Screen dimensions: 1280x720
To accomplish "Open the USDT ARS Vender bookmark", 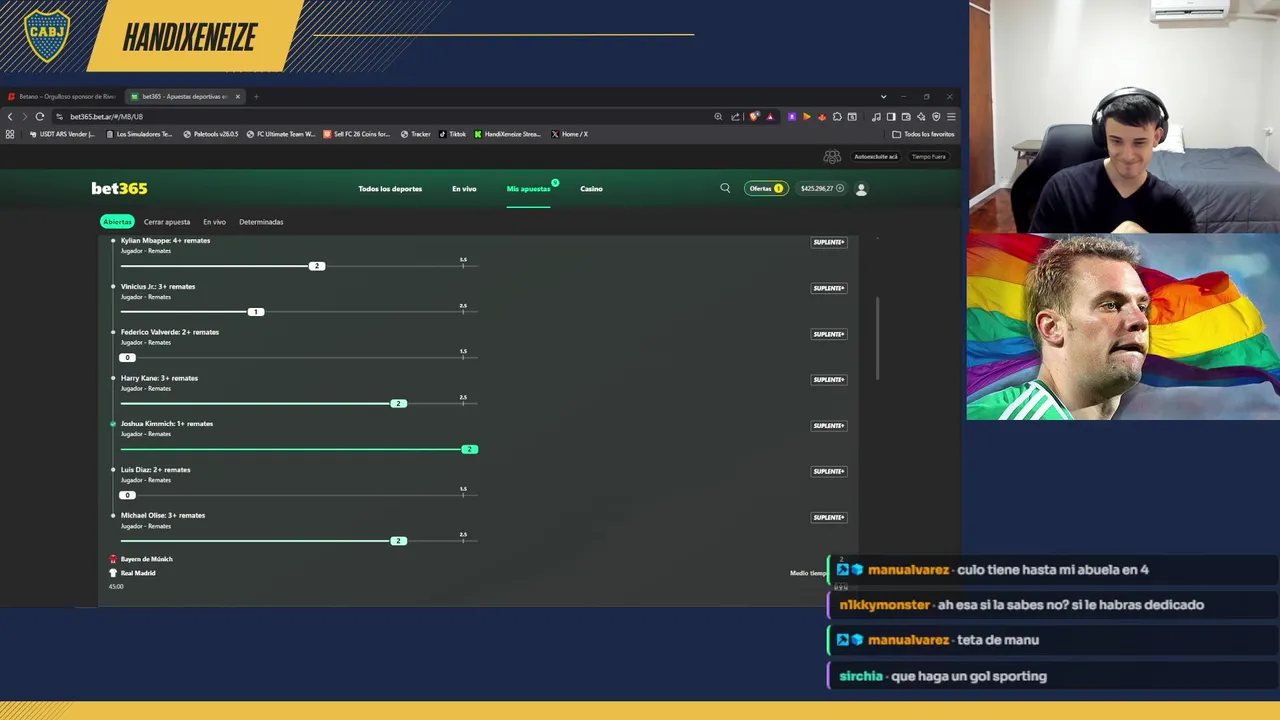I will [x=62, y=134].
